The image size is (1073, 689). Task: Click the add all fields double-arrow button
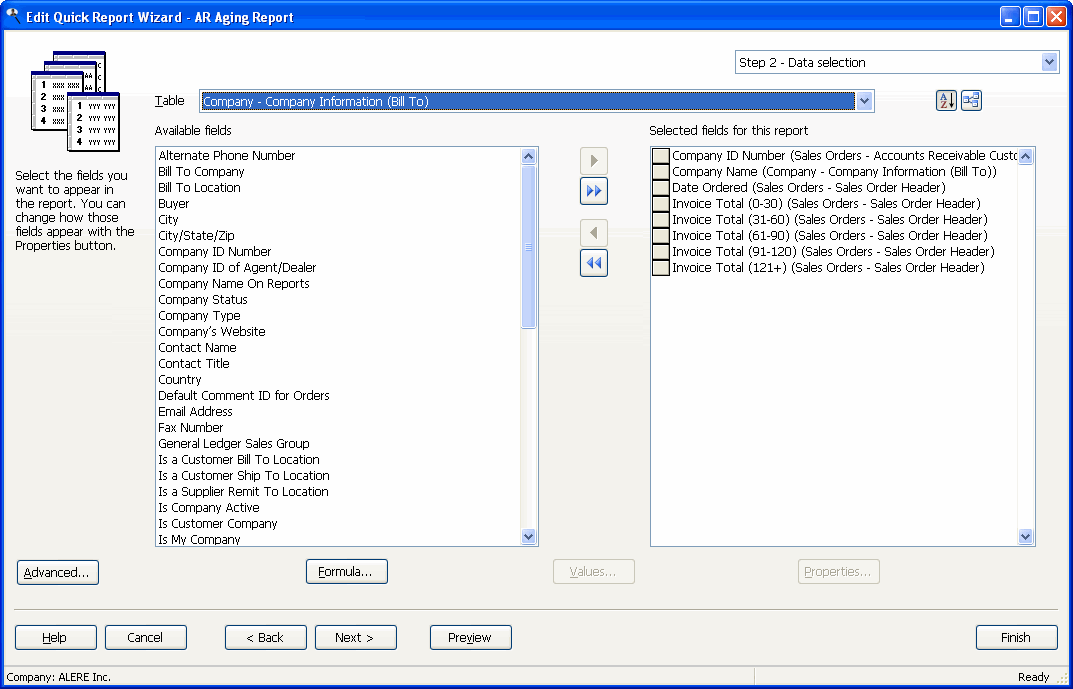[x=594, y=191]
